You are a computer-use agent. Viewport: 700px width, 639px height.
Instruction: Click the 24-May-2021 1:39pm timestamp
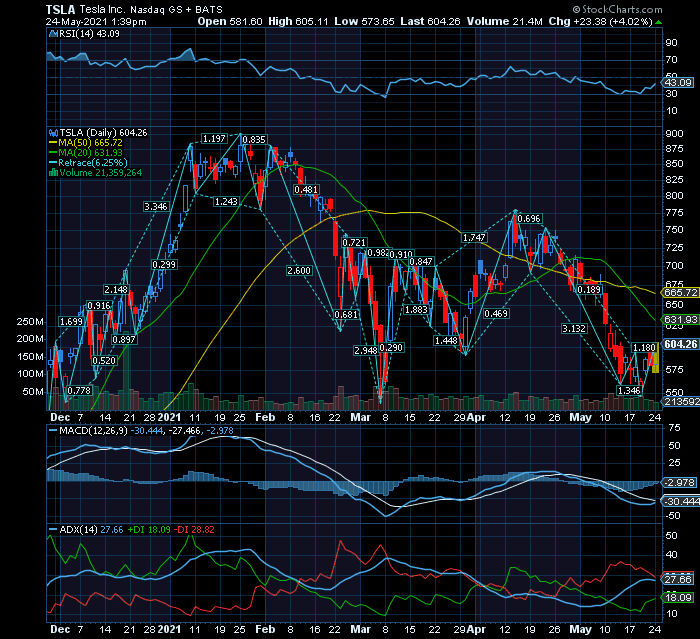pyautogui.click(x=96, y=21)
